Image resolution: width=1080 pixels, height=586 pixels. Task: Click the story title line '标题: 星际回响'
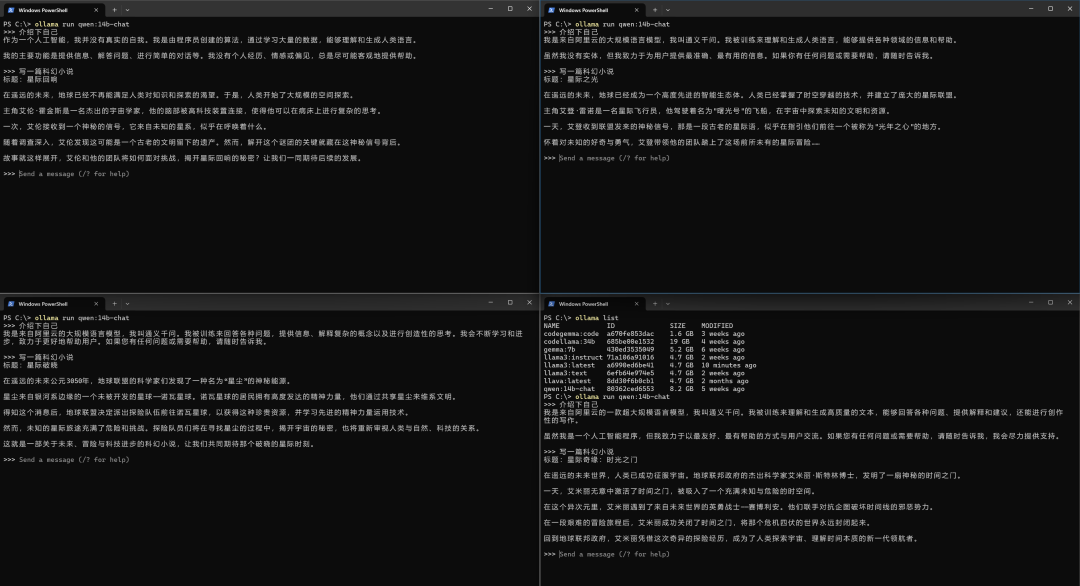coord(30,80)
